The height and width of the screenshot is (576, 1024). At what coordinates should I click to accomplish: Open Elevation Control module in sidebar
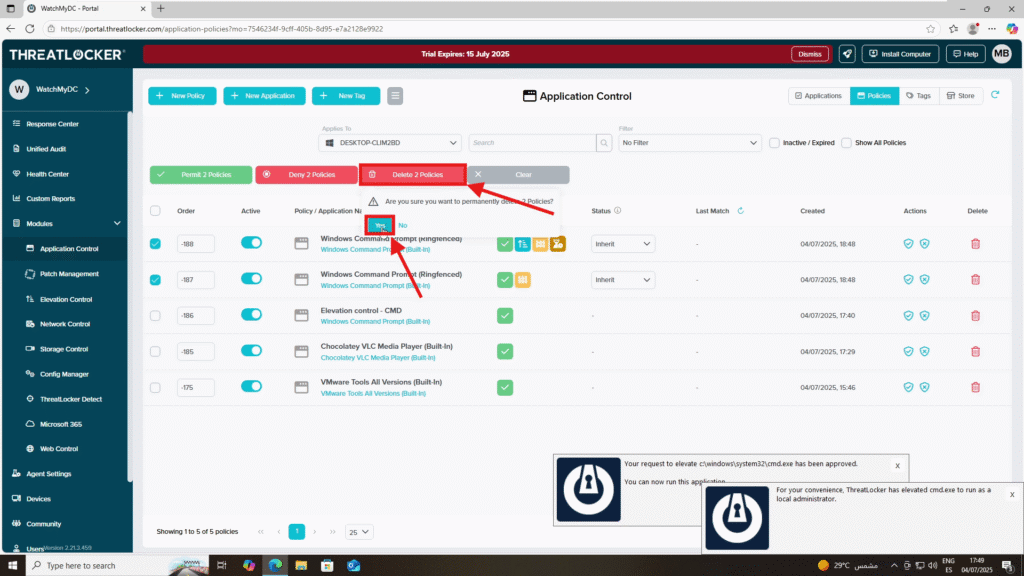click(x=65, y=299)
